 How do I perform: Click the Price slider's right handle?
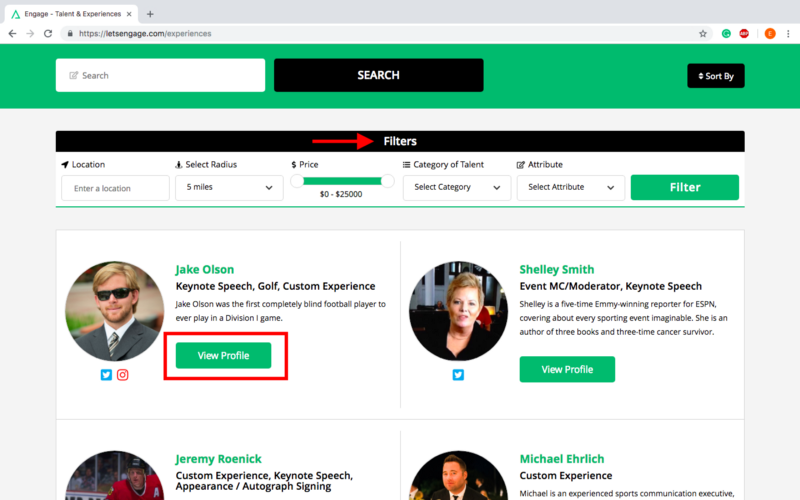coord(387,181)
